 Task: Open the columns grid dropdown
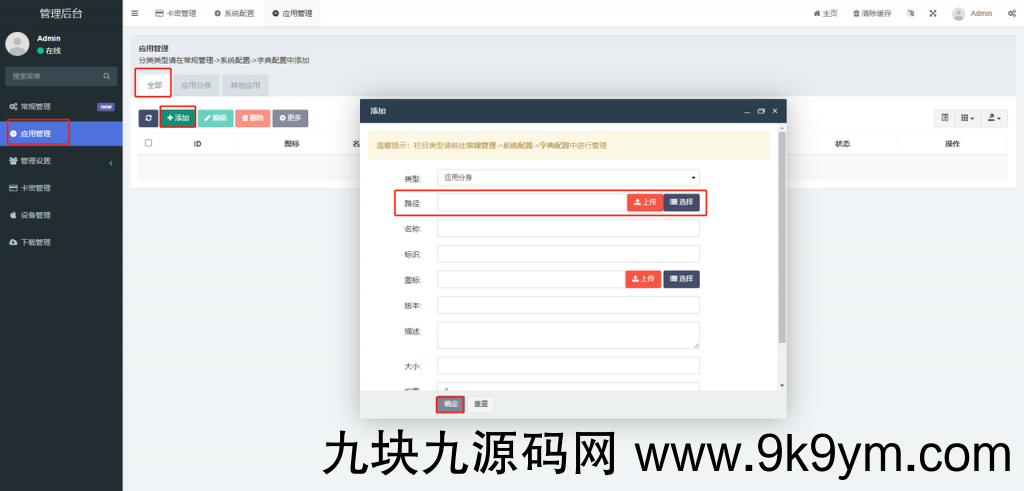click(x=967, y=118)
